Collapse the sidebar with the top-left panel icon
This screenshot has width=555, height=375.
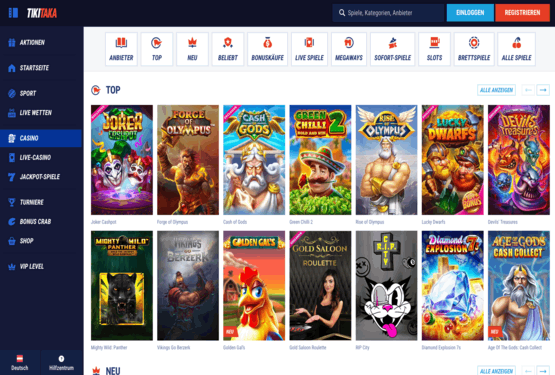[13, 13]
